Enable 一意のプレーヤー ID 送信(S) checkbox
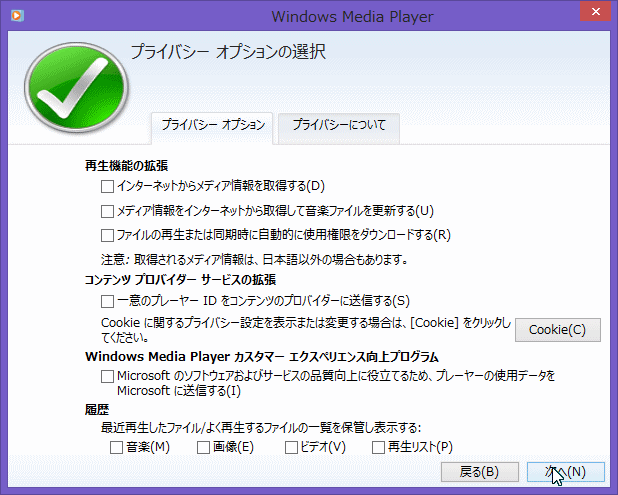This screenshot has height=495, width=618. [108, 300]
